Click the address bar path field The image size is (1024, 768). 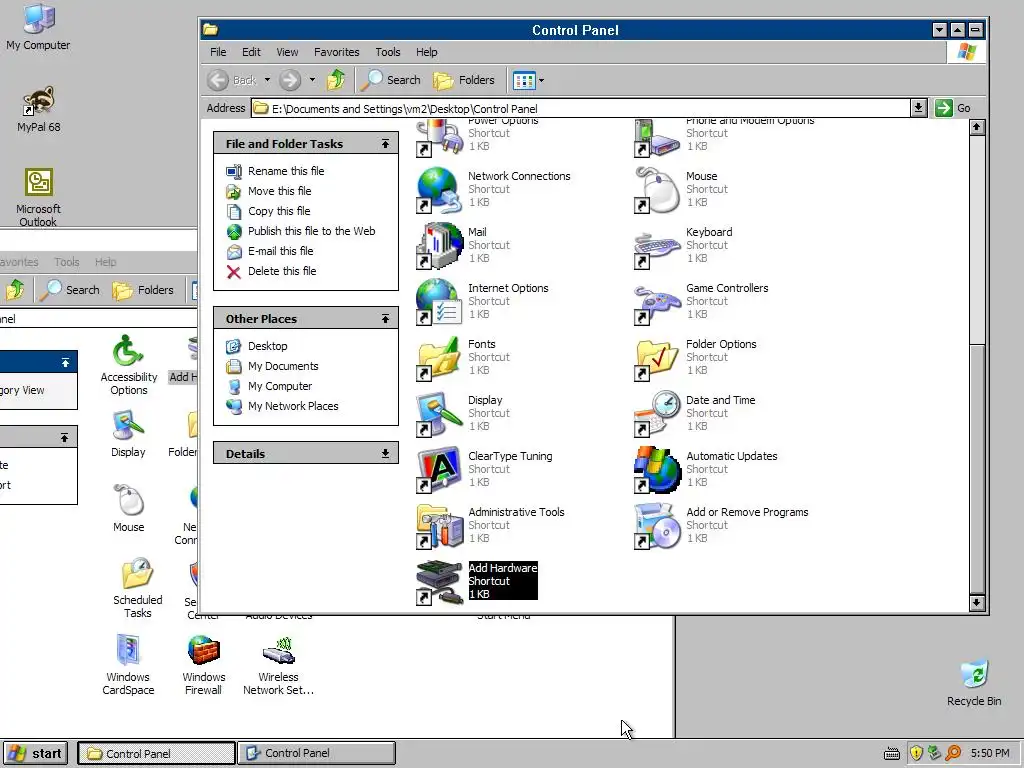click(581, 108)
